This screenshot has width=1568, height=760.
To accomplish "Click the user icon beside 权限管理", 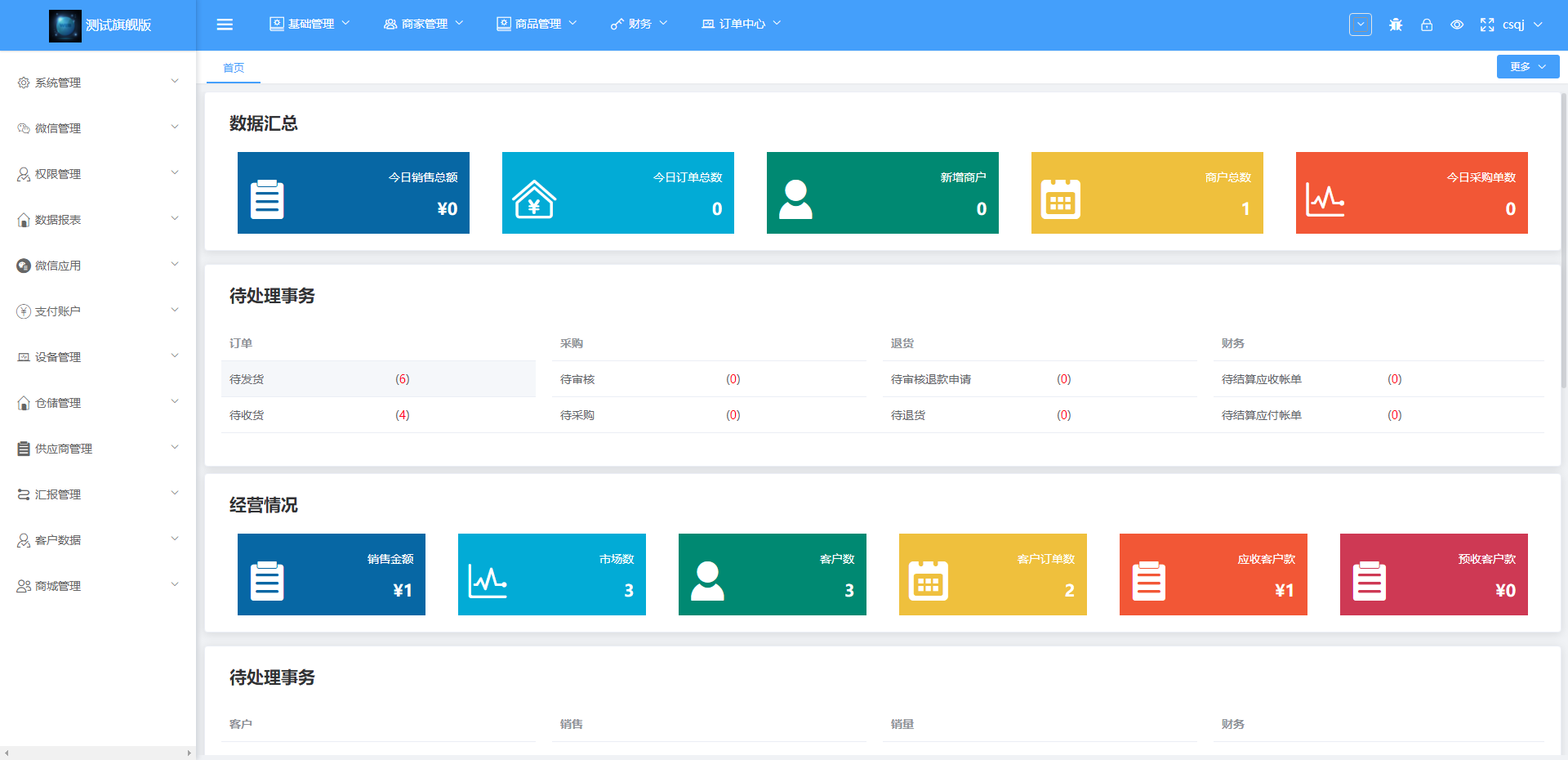I will 24,174.
